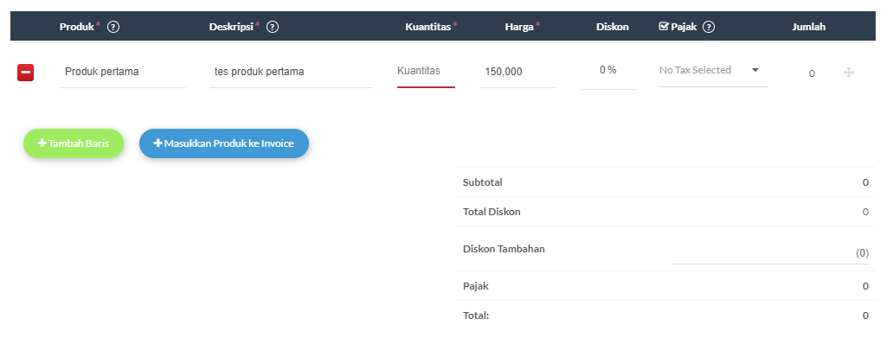This screenshot has height=363, width=893.
Task: Grab the row move handle icon
Action: coord(849,73)
